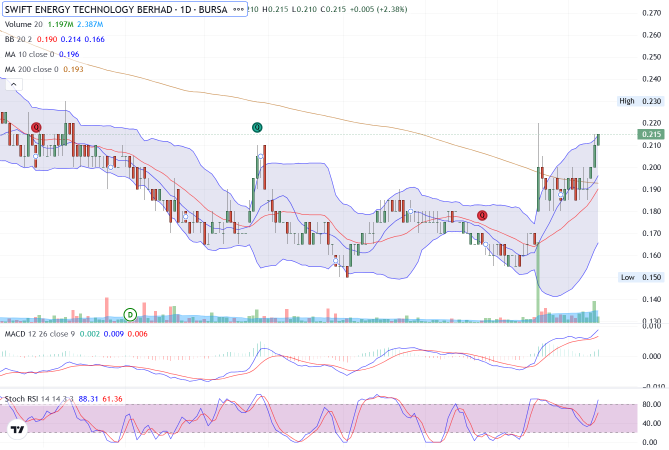
Task: Click the Low 0.150 price label
Action: point(640,277)
